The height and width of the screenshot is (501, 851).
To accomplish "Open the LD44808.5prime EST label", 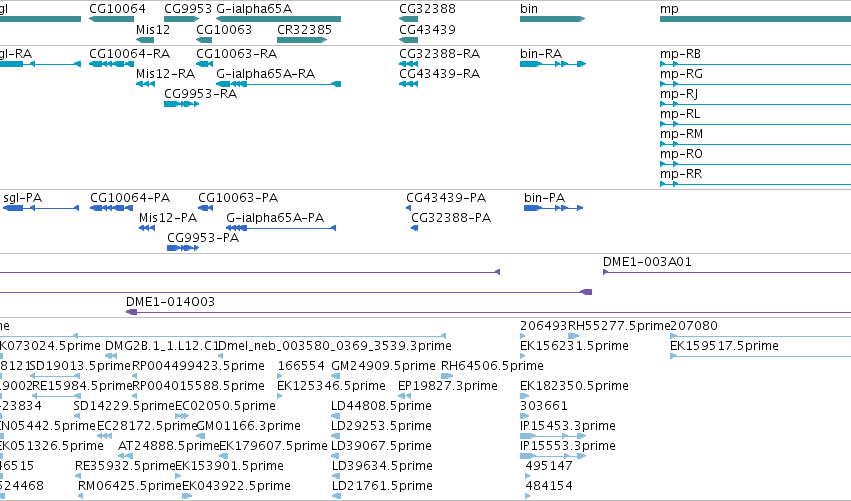I will pyautogui.click(x=381, y=406).
